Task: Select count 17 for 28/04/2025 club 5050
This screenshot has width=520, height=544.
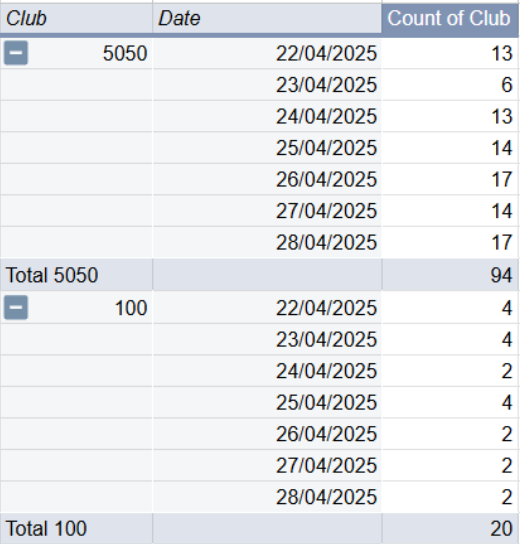Action: [x=450, y=242]
